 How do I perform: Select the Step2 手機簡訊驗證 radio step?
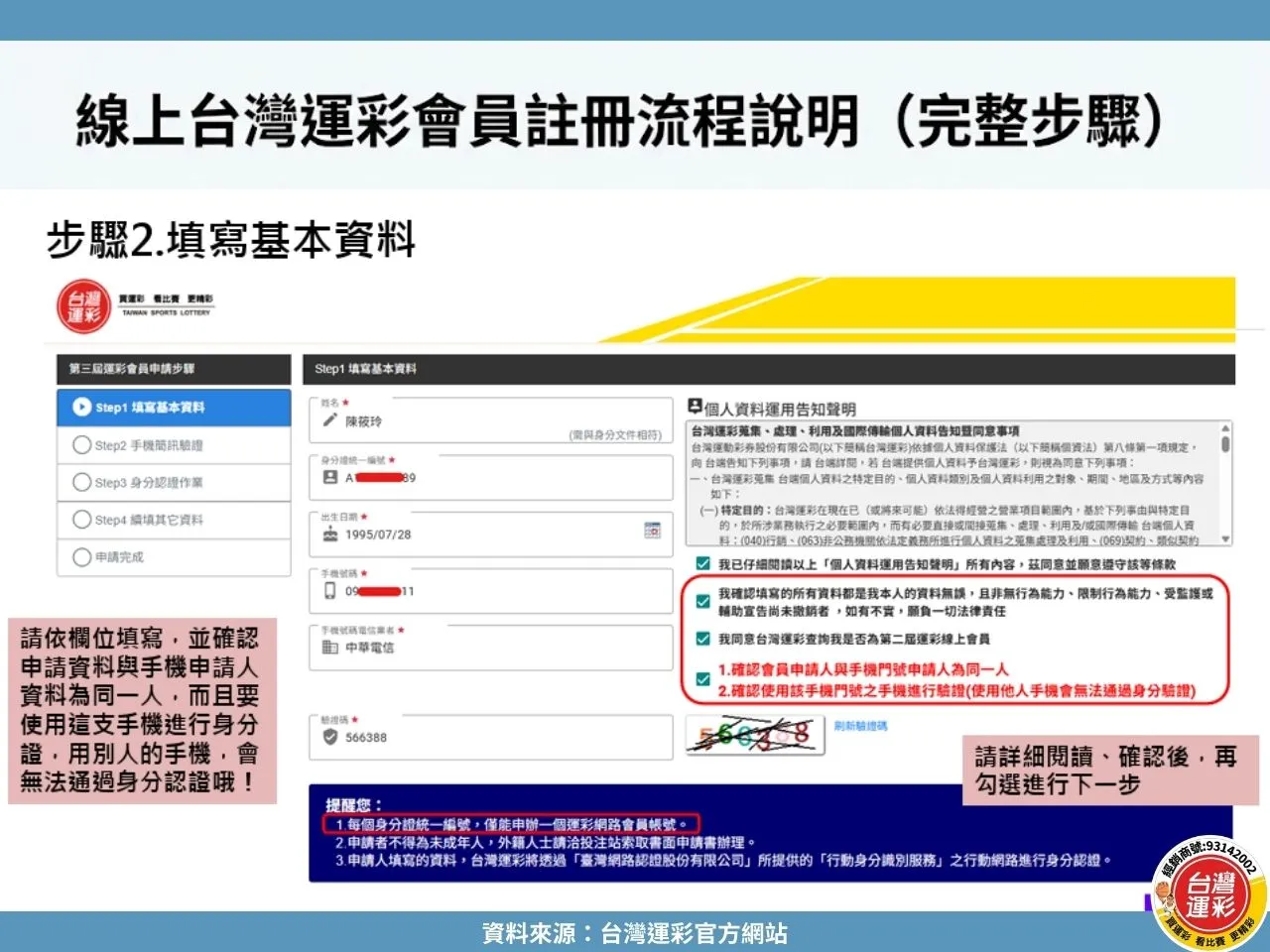[82, 445]
